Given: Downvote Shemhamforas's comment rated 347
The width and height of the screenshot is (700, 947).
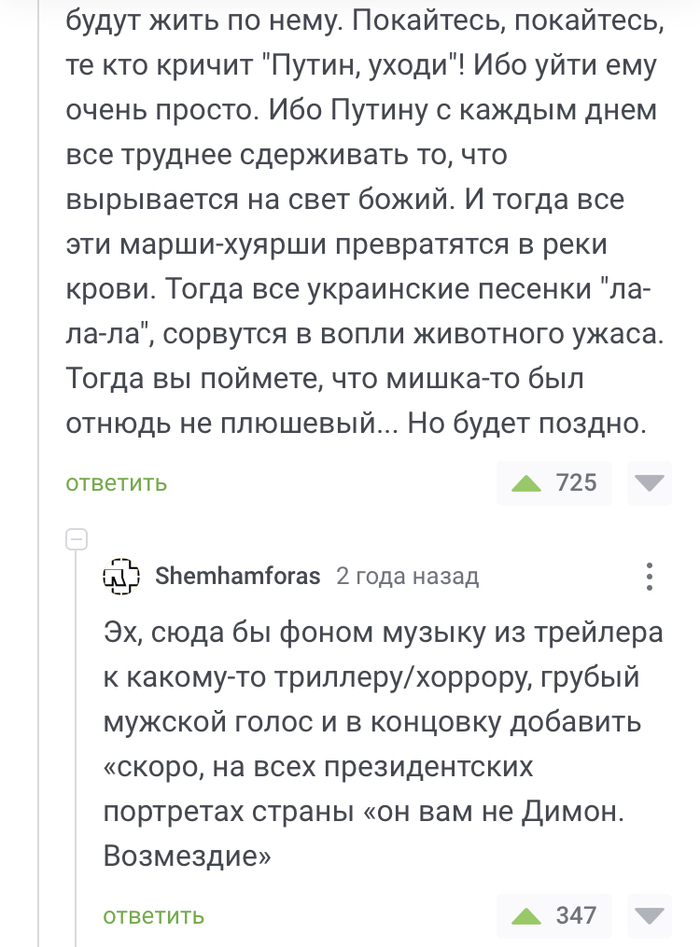Looking at the screenshot, I should (650, 915).
